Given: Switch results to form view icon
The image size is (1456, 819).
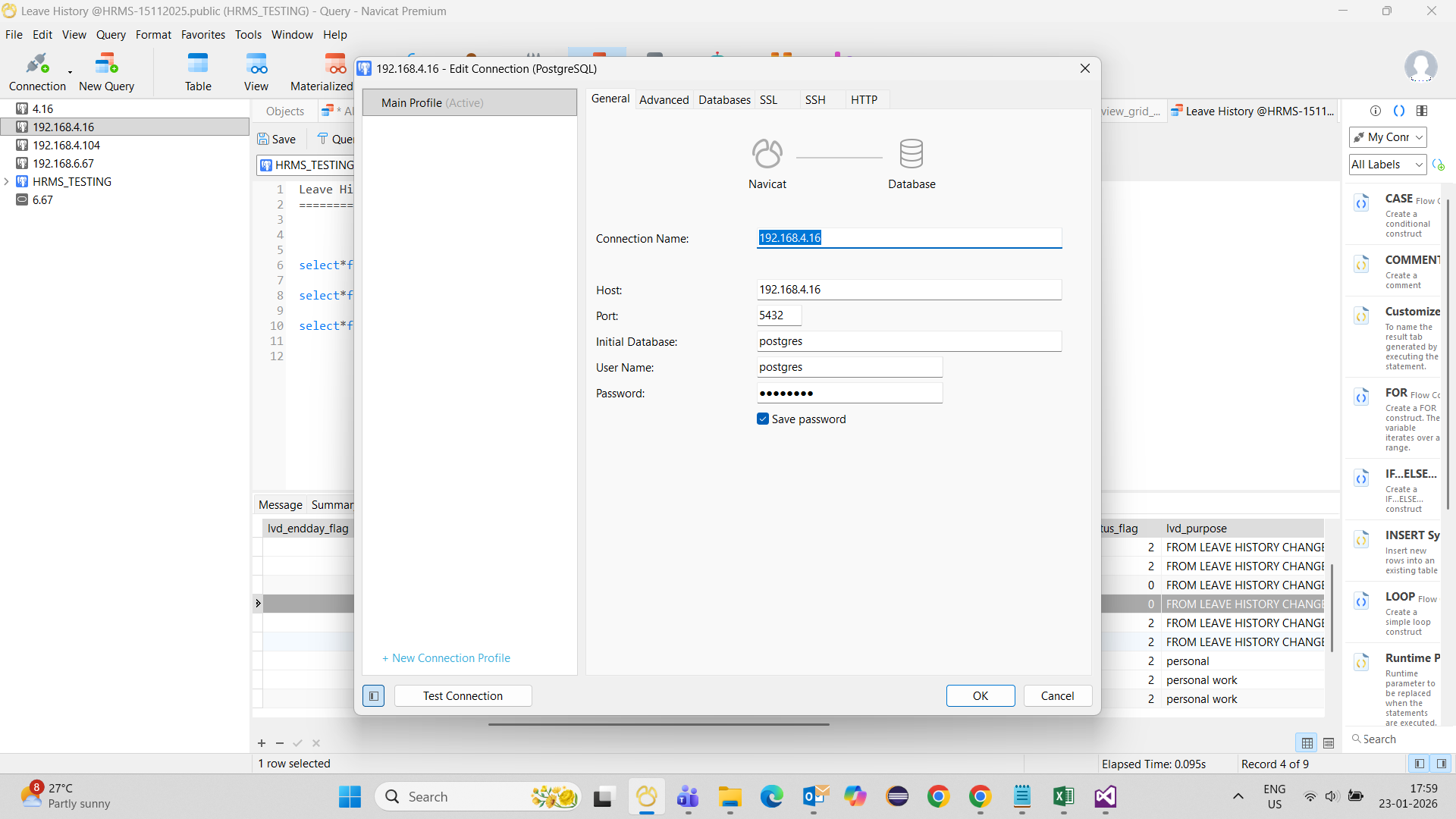Looking at the screenshot, I should [1329, 743].
